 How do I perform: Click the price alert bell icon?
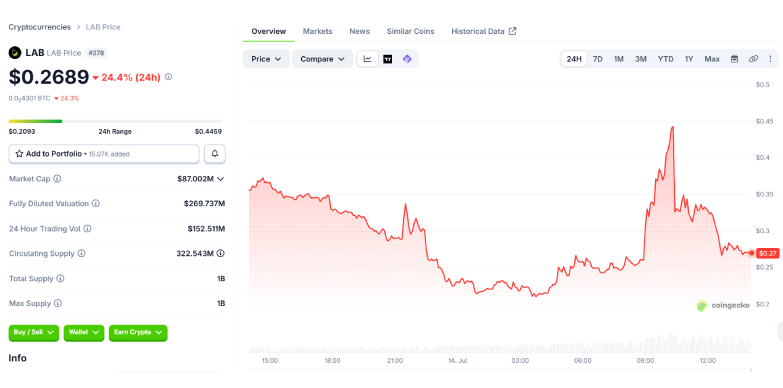tap(215, 154)
